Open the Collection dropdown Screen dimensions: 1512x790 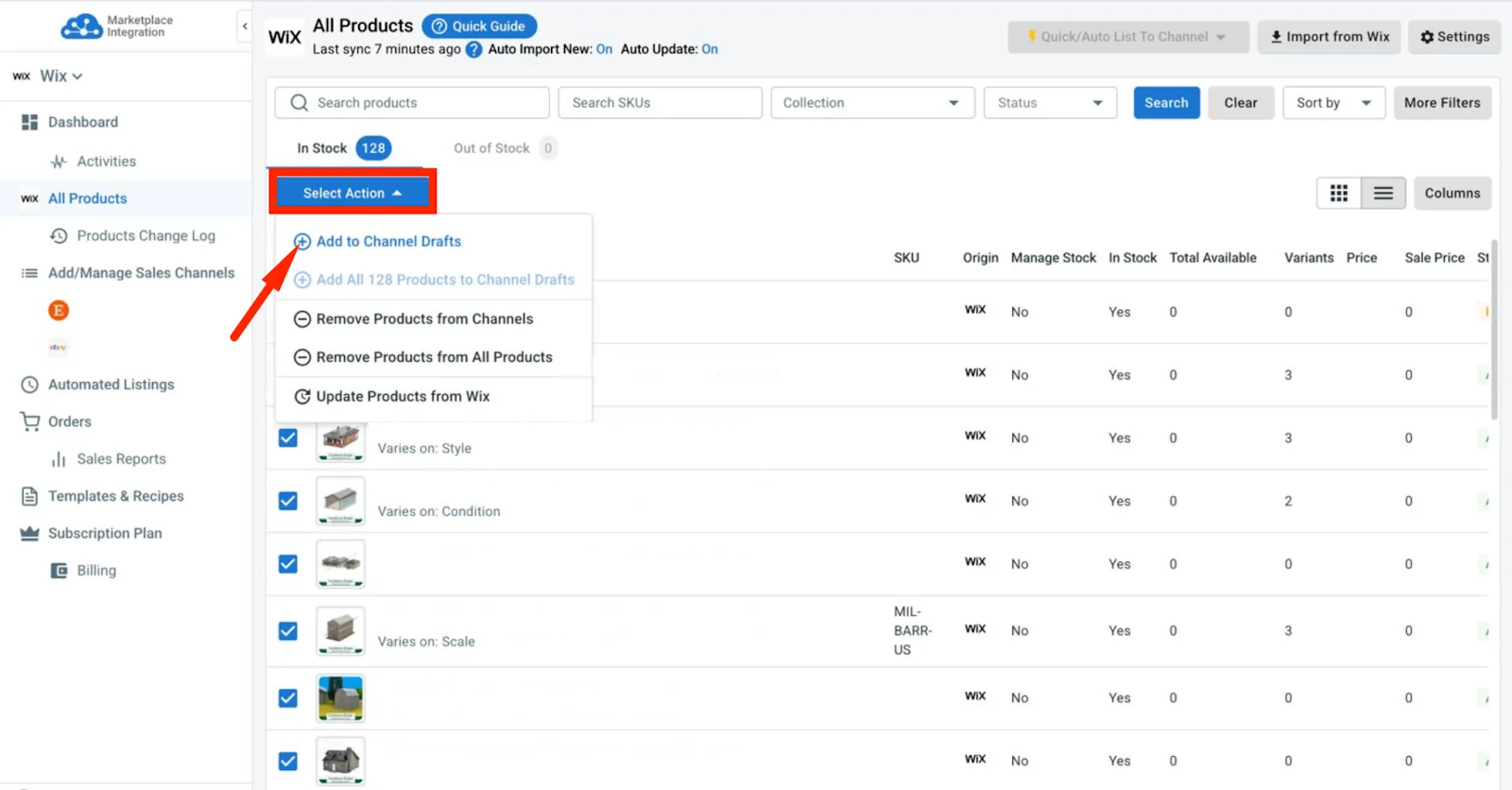(872, 103)
